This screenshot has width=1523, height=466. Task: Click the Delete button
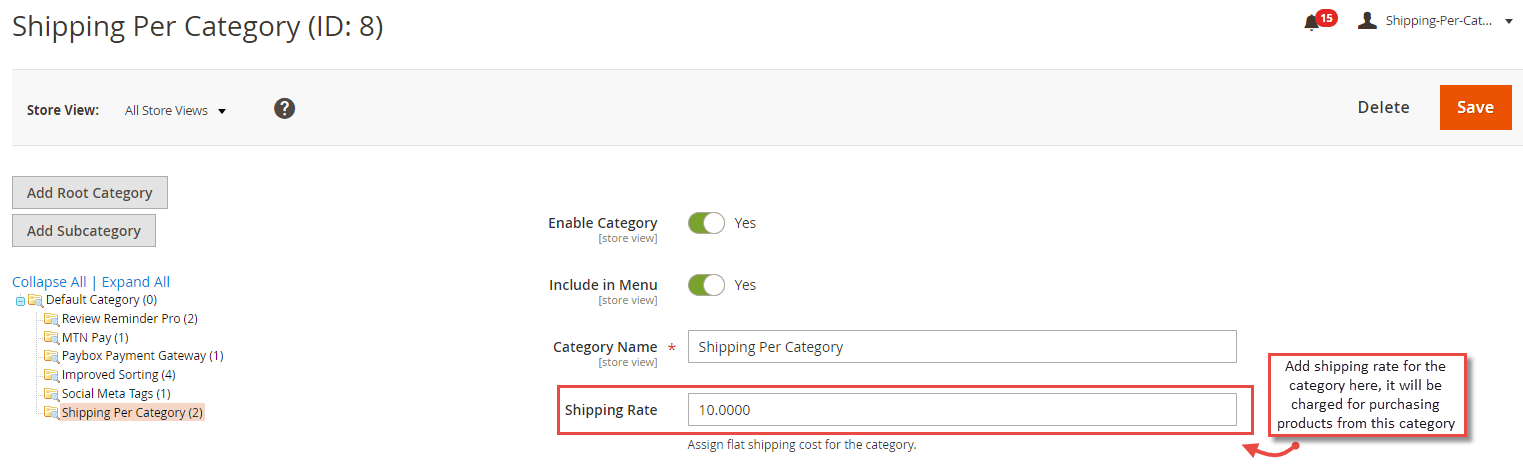1383,108
